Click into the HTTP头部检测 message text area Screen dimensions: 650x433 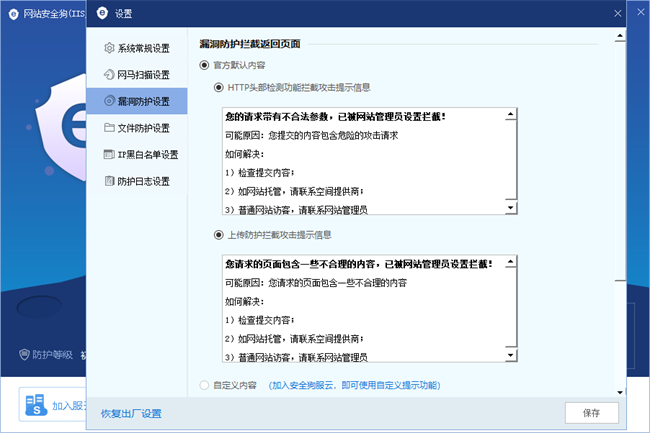(x=364, y=161)
